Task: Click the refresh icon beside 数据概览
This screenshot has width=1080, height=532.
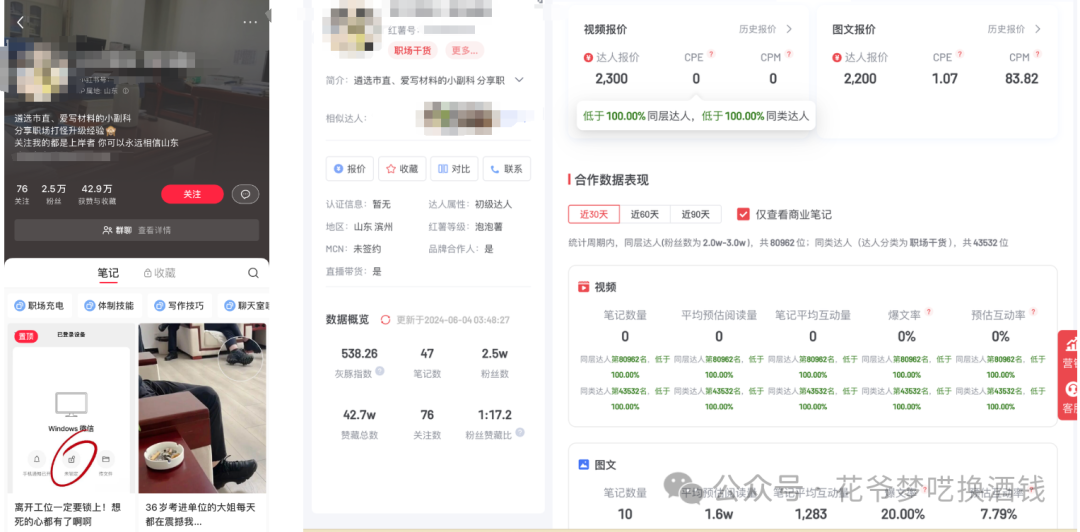Action: click(x=386, y=320)
